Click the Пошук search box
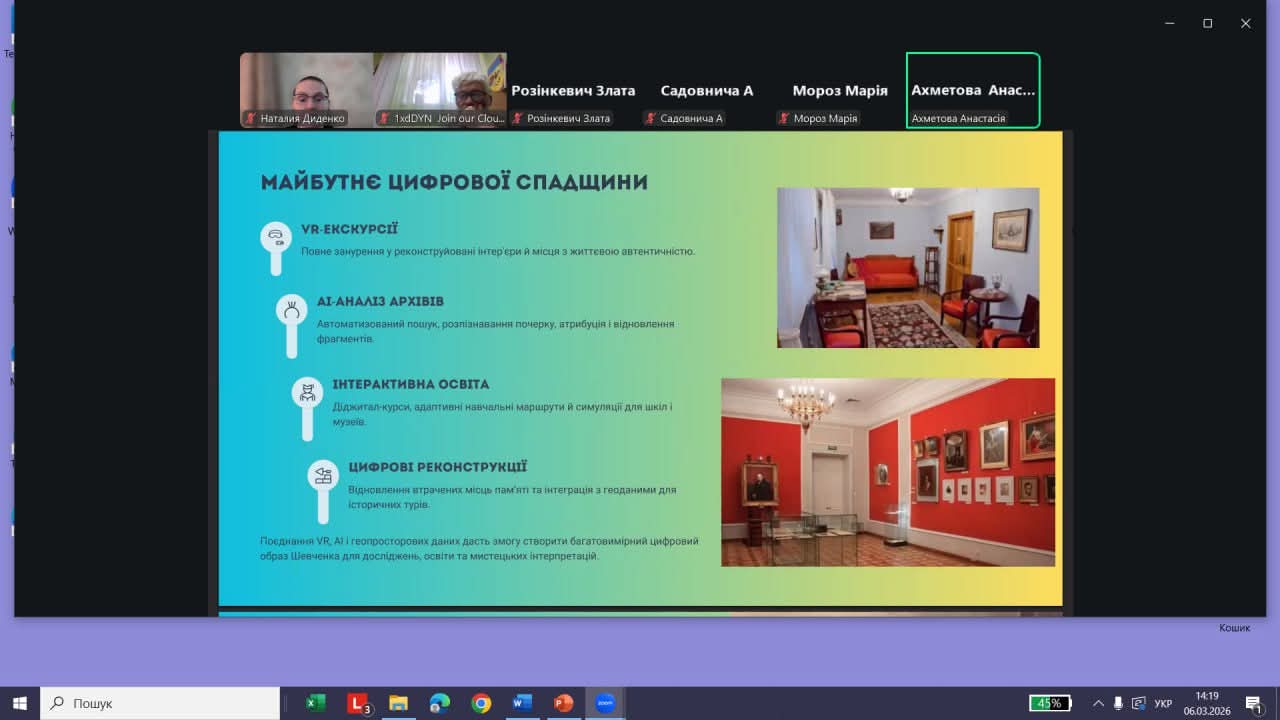This screenshot has height=720, width=1280. 160,703
